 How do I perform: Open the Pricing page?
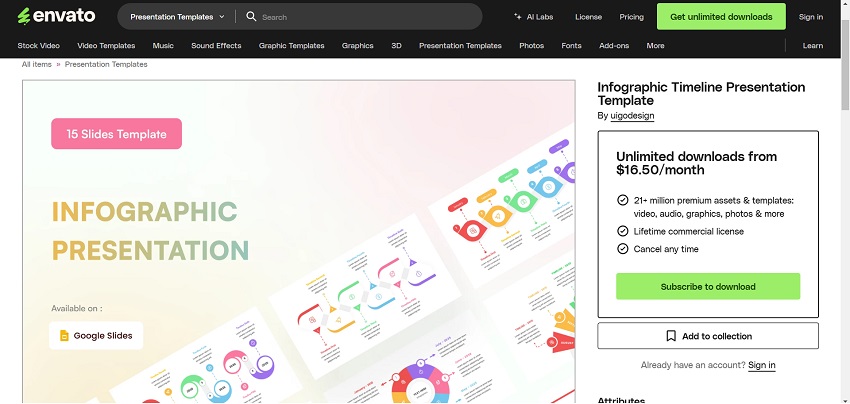(632, 17)
